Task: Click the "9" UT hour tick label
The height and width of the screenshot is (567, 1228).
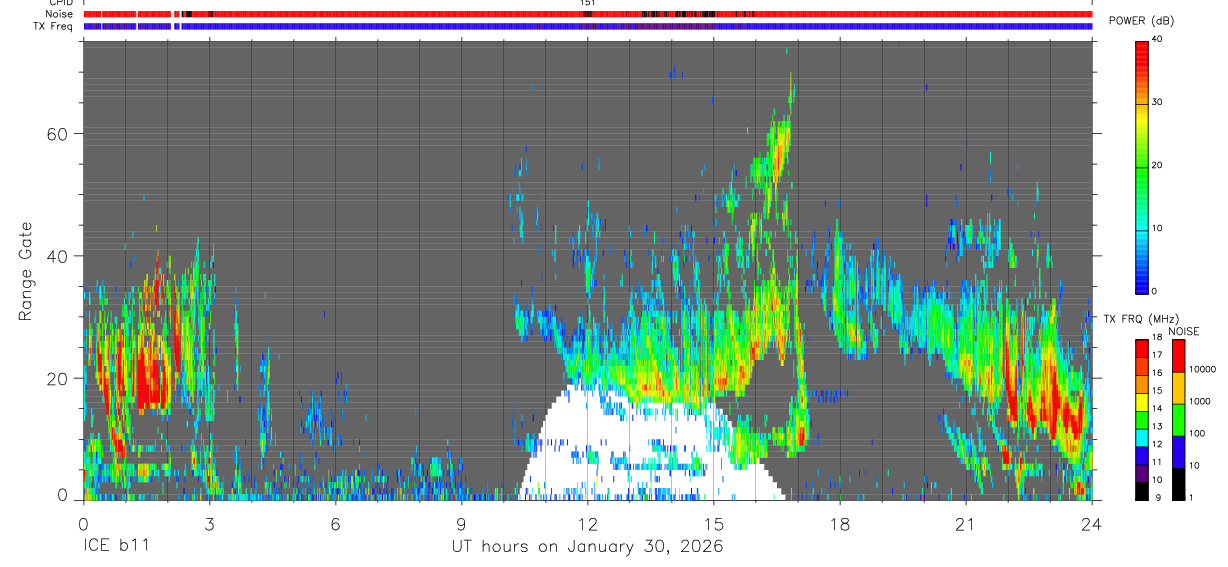Action: (461, 524)
